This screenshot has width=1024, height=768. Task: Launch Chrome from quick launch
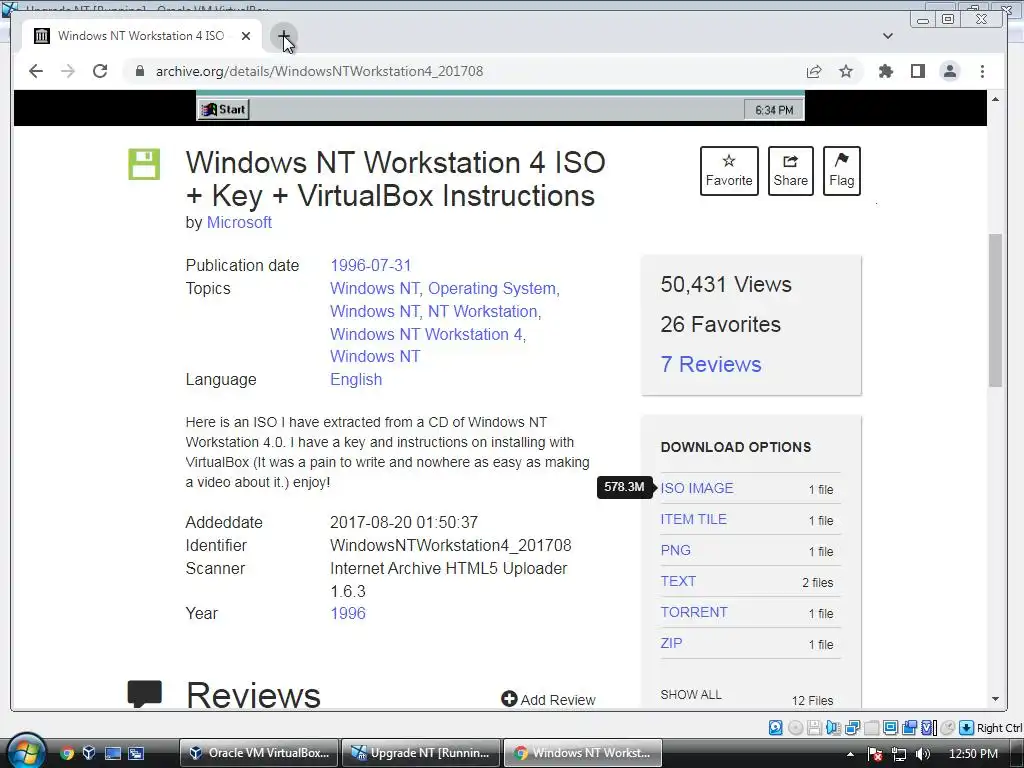click(x=67, y=753)
